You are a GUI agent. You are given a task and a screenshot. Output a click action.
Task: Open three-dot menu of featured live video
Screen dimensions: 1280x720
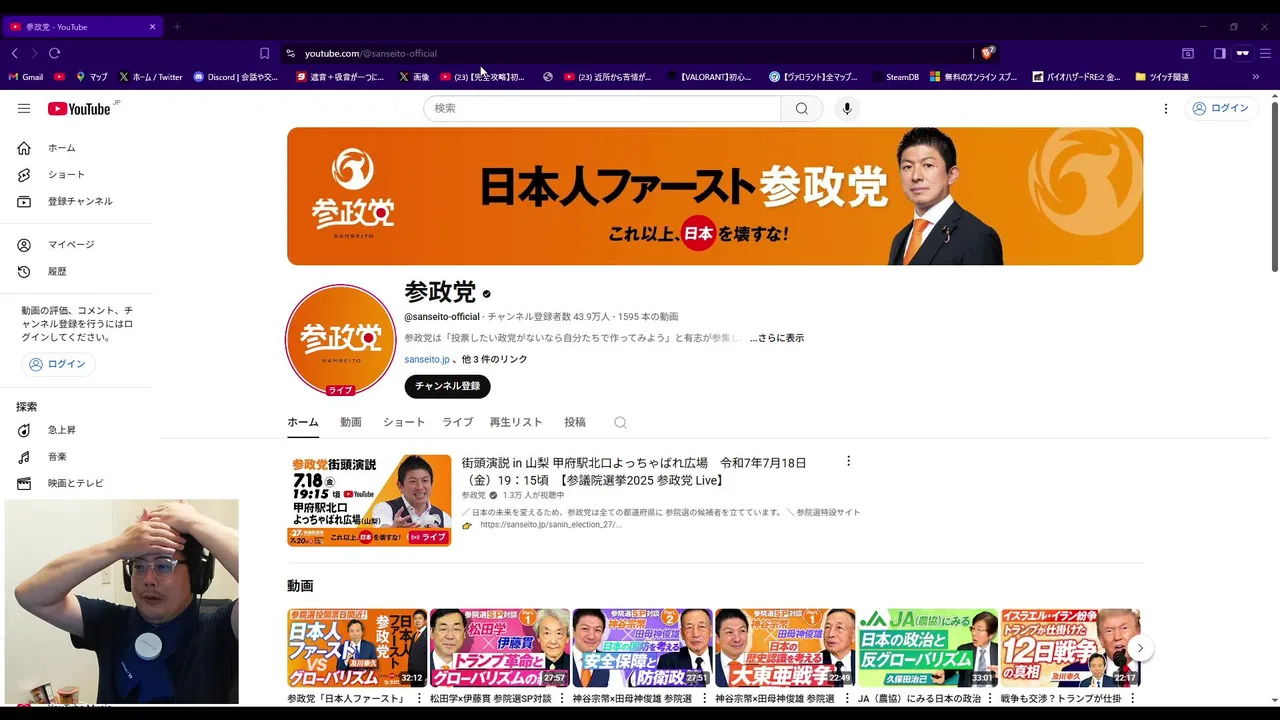848,461
